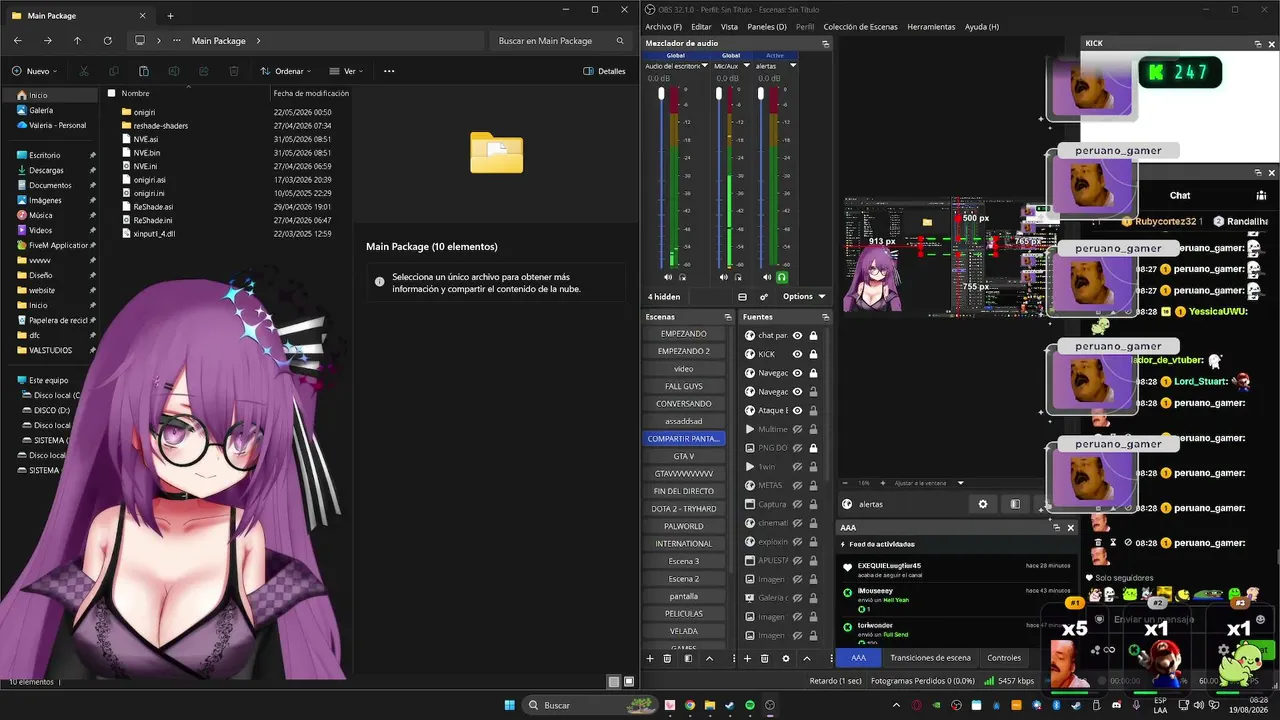Screen dimensions: 1280x720
Task: Open the preview zoom 'Ajustar a la ventana' dropdown
Action: pyautogui.click(x=930, y=483)
